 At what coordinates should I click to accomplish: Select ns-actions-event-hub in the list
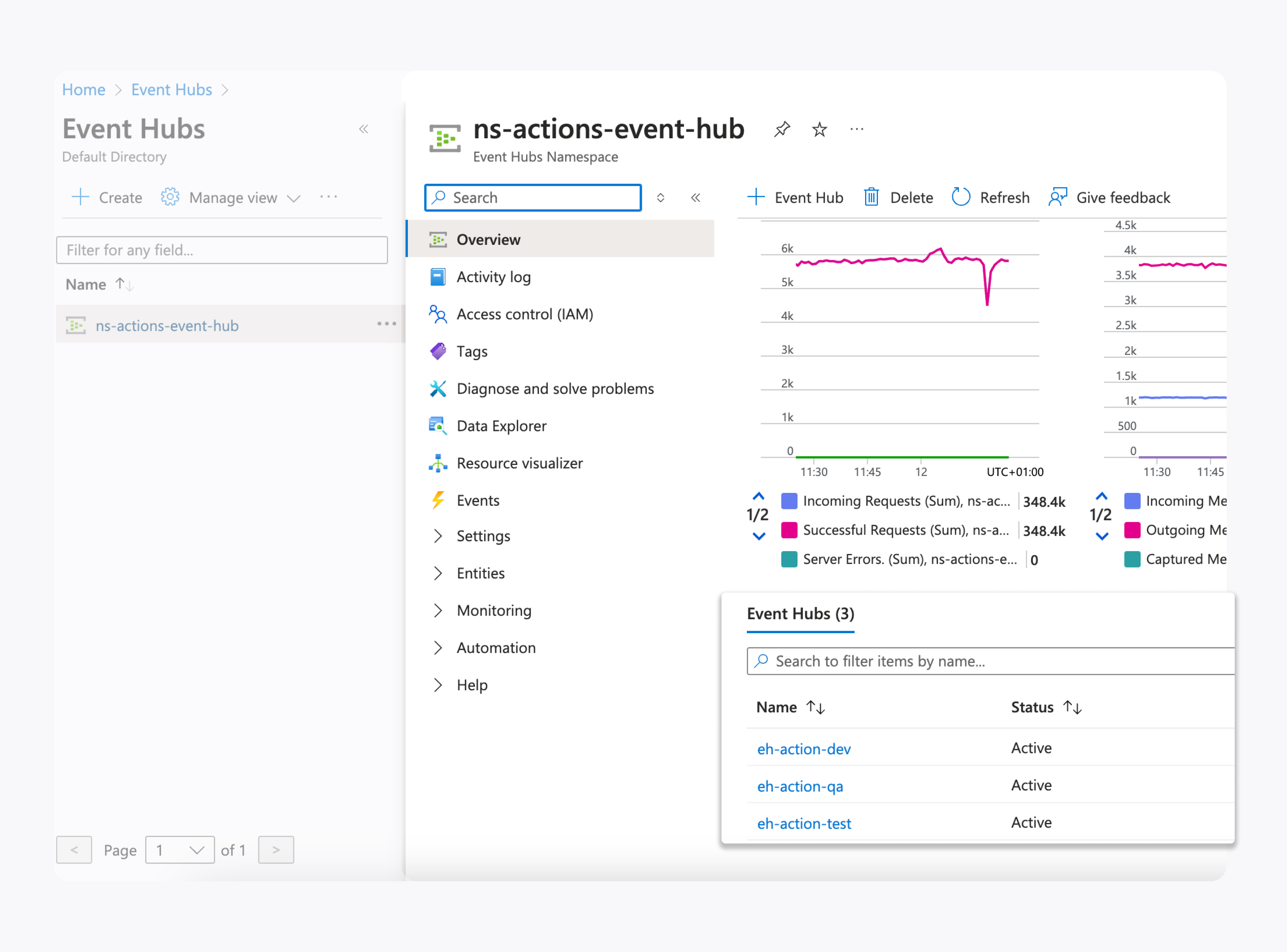167,326
